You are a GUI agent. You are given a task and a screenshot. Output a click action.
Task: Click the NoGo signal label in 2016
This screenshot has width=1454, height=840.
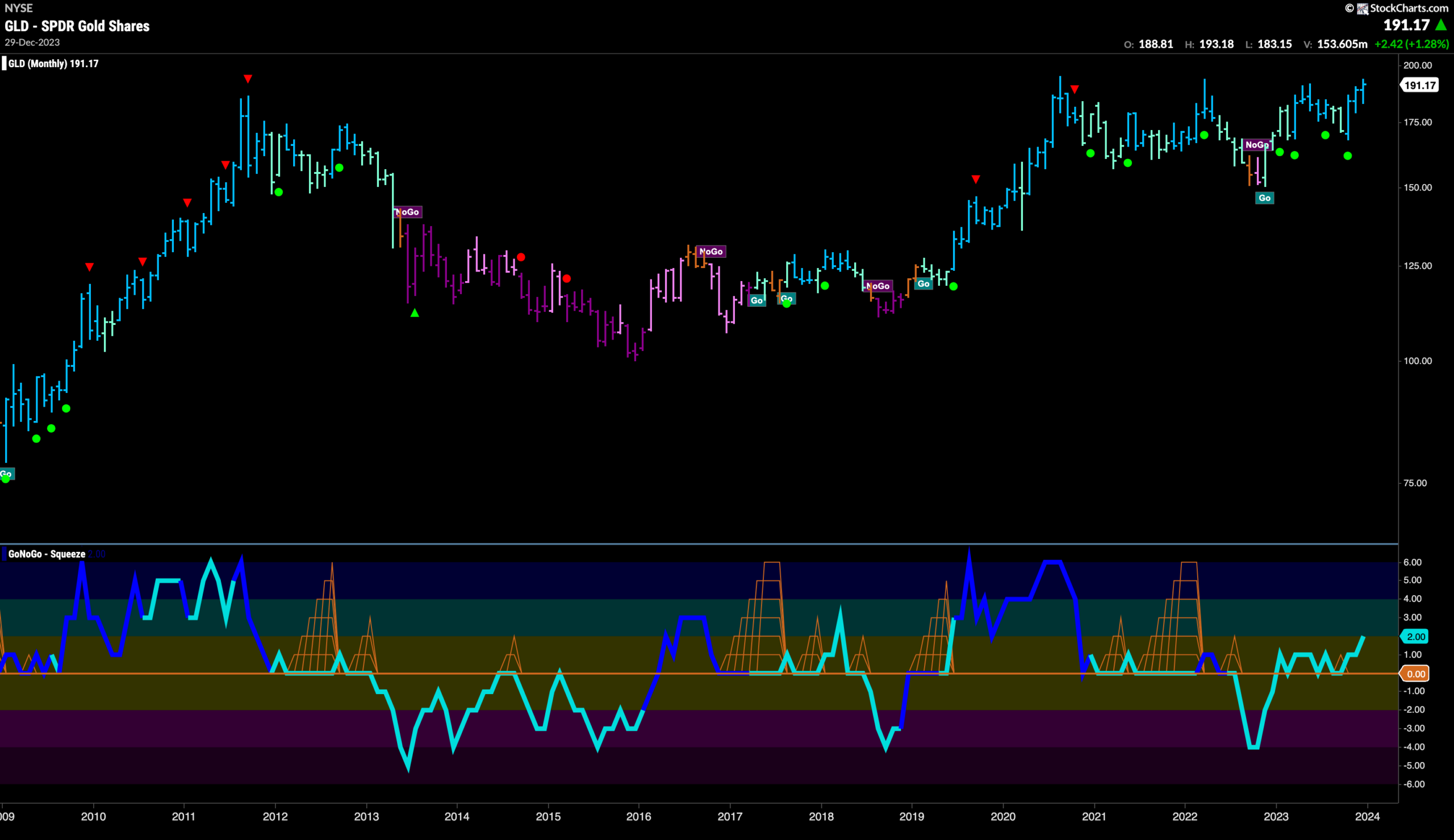click(711, 252)
